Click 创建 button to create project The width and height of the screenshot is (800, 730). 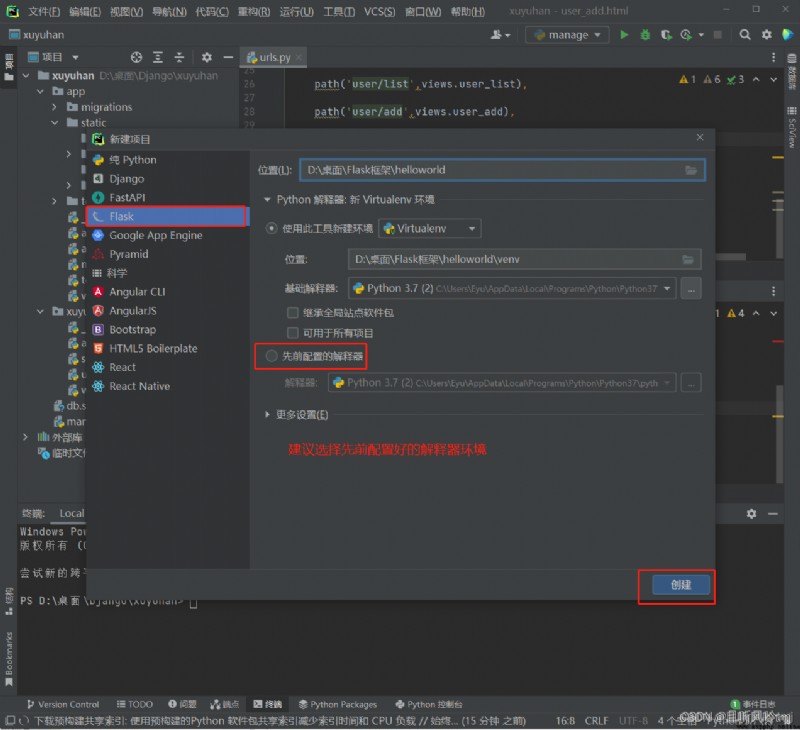(x=681, y=585)
